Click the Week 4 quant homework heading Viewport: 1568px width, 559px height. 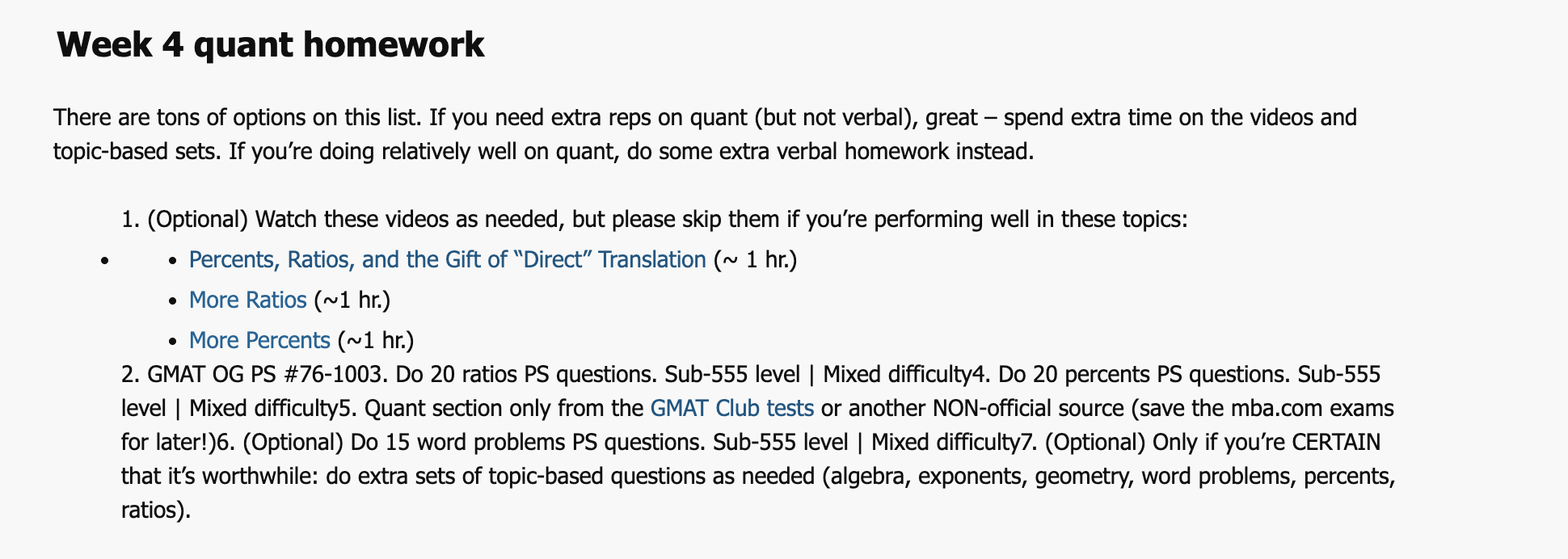coord(270,44)
